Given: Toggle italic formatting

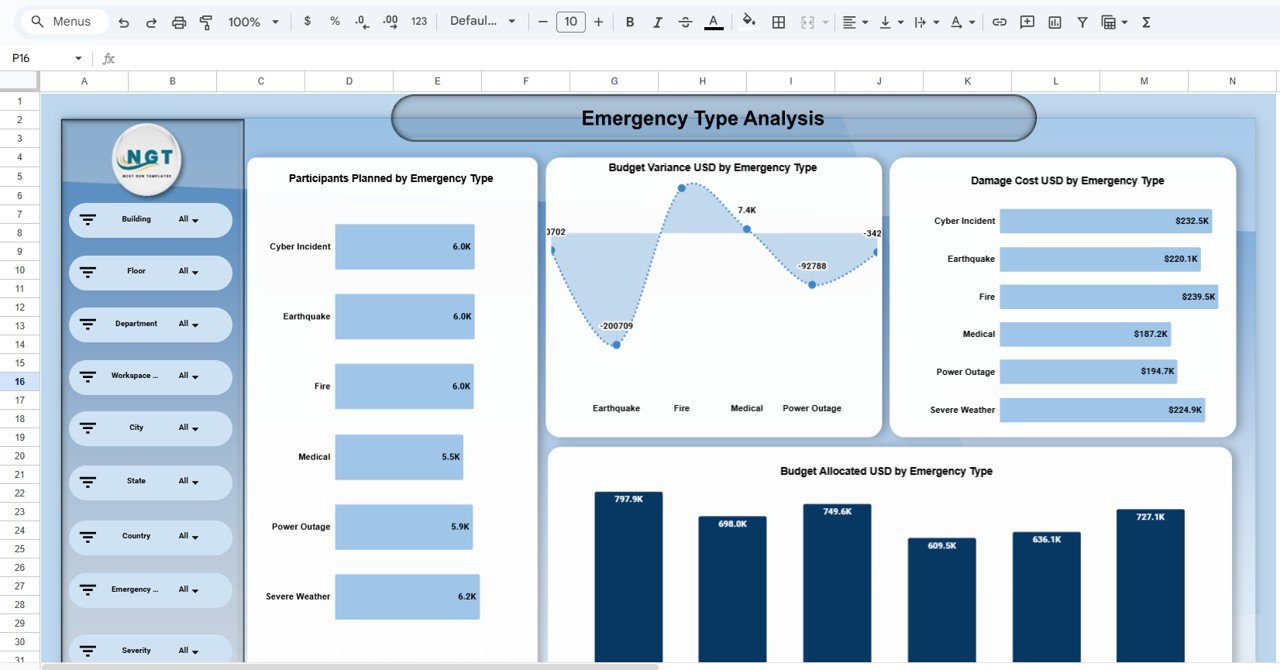Looking at the screenshot, I should [x=657, y=22].
